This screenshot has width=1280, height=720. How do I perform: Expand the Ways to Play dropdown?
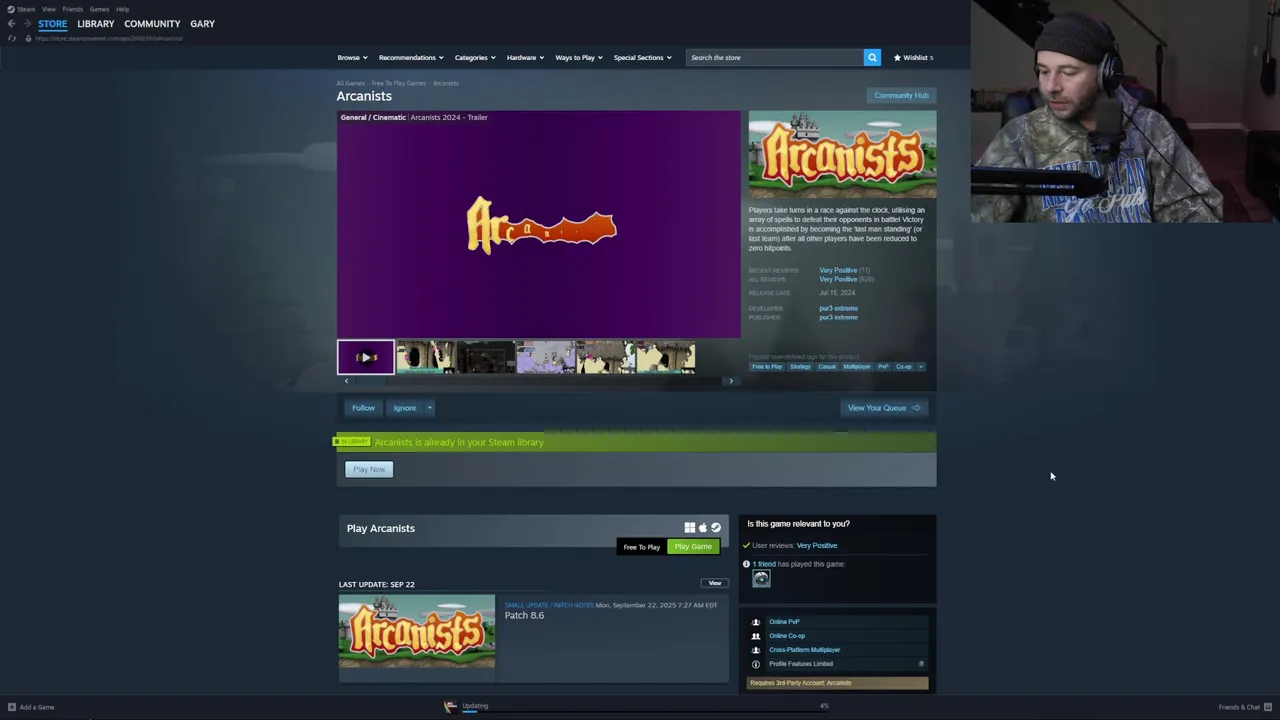(x=578, y=58)
